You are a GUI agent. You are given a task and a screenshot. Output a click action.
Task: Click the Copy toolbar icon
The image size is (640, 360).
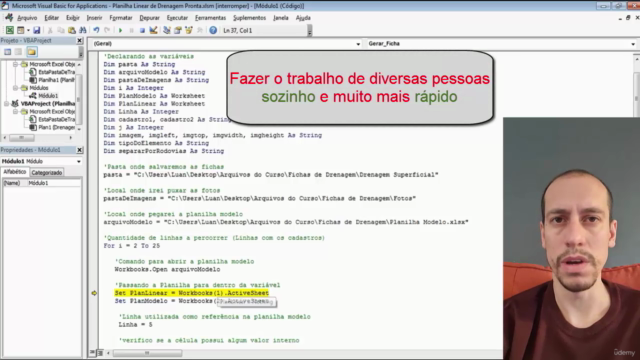tap(61, 30)
